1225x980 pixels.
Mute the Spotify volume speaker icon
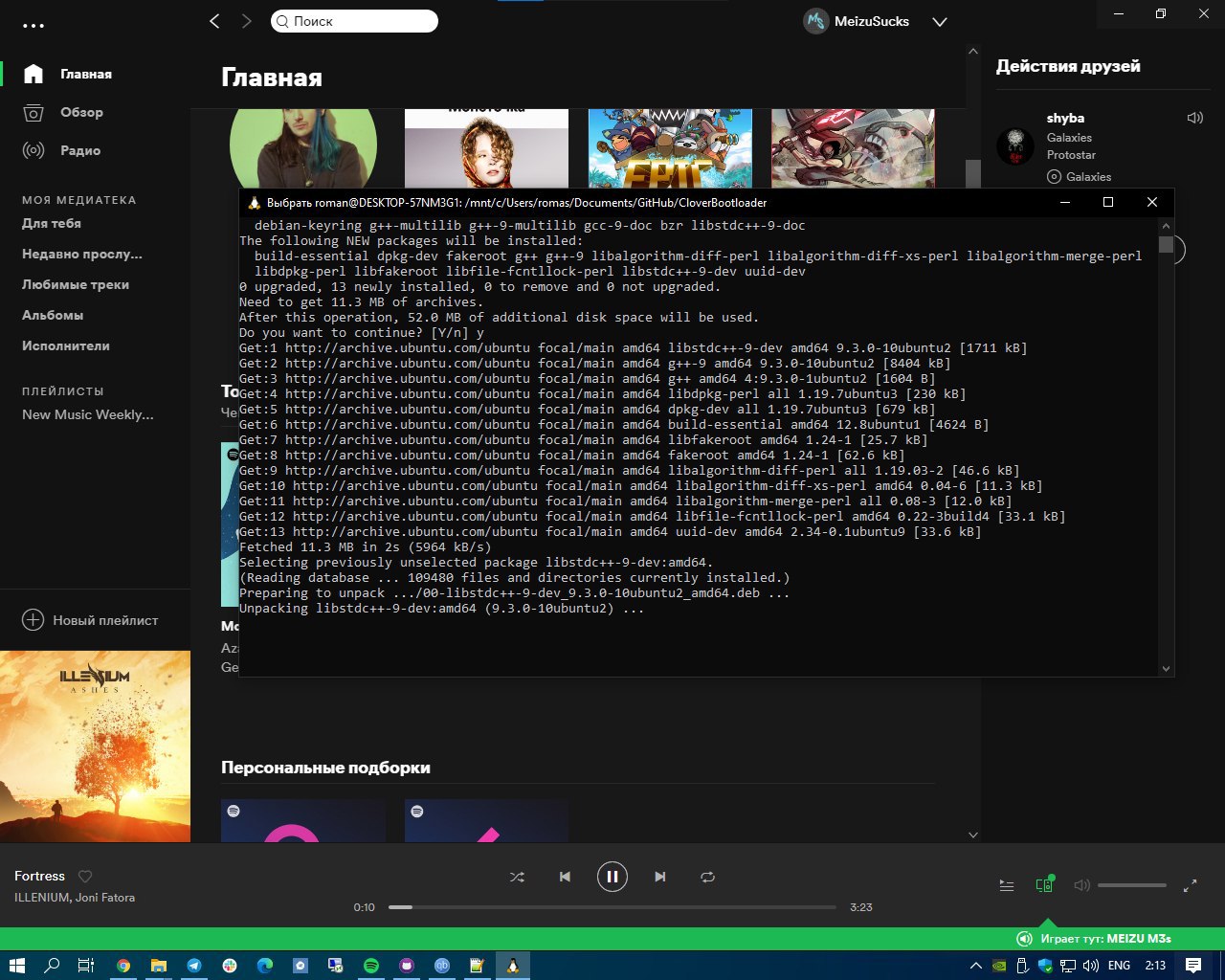(x=1082, y=885)
